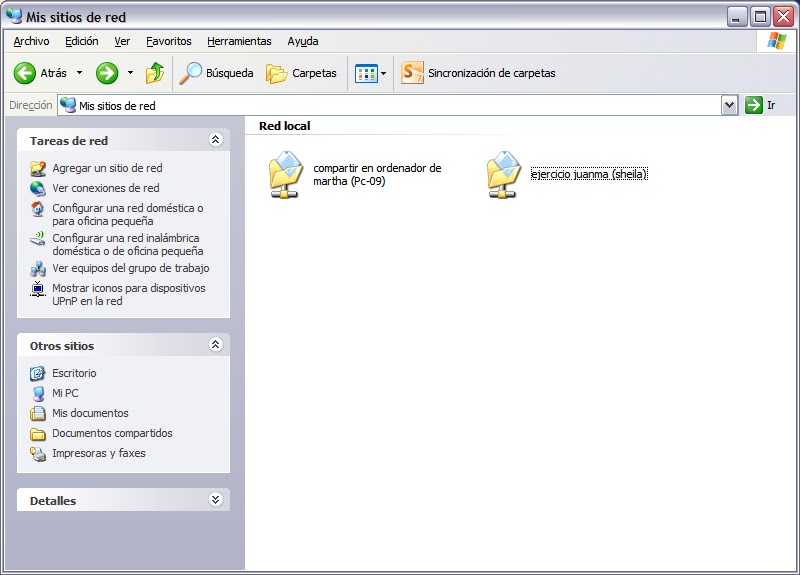Click Agregar un sitio de red icon
The width and height of the screenshot is (800, 575).
point(38,168)
